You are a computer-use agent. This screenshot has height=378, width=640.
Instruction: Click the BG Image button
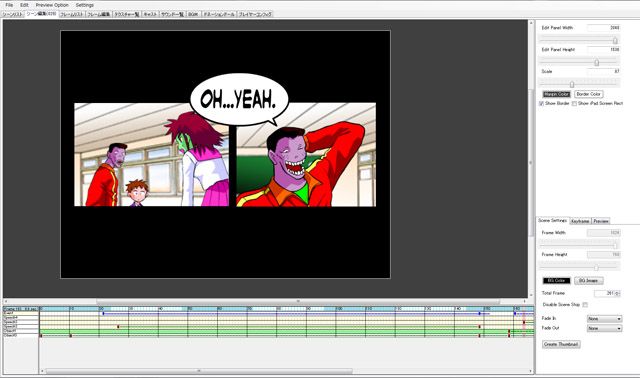click(589, 281)
